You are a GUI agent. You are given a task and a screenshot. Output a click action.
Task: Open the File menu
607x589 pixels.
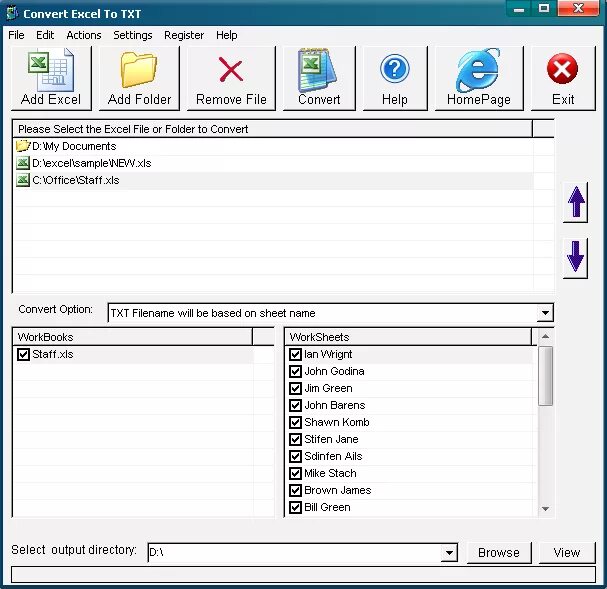click(16, 35)
